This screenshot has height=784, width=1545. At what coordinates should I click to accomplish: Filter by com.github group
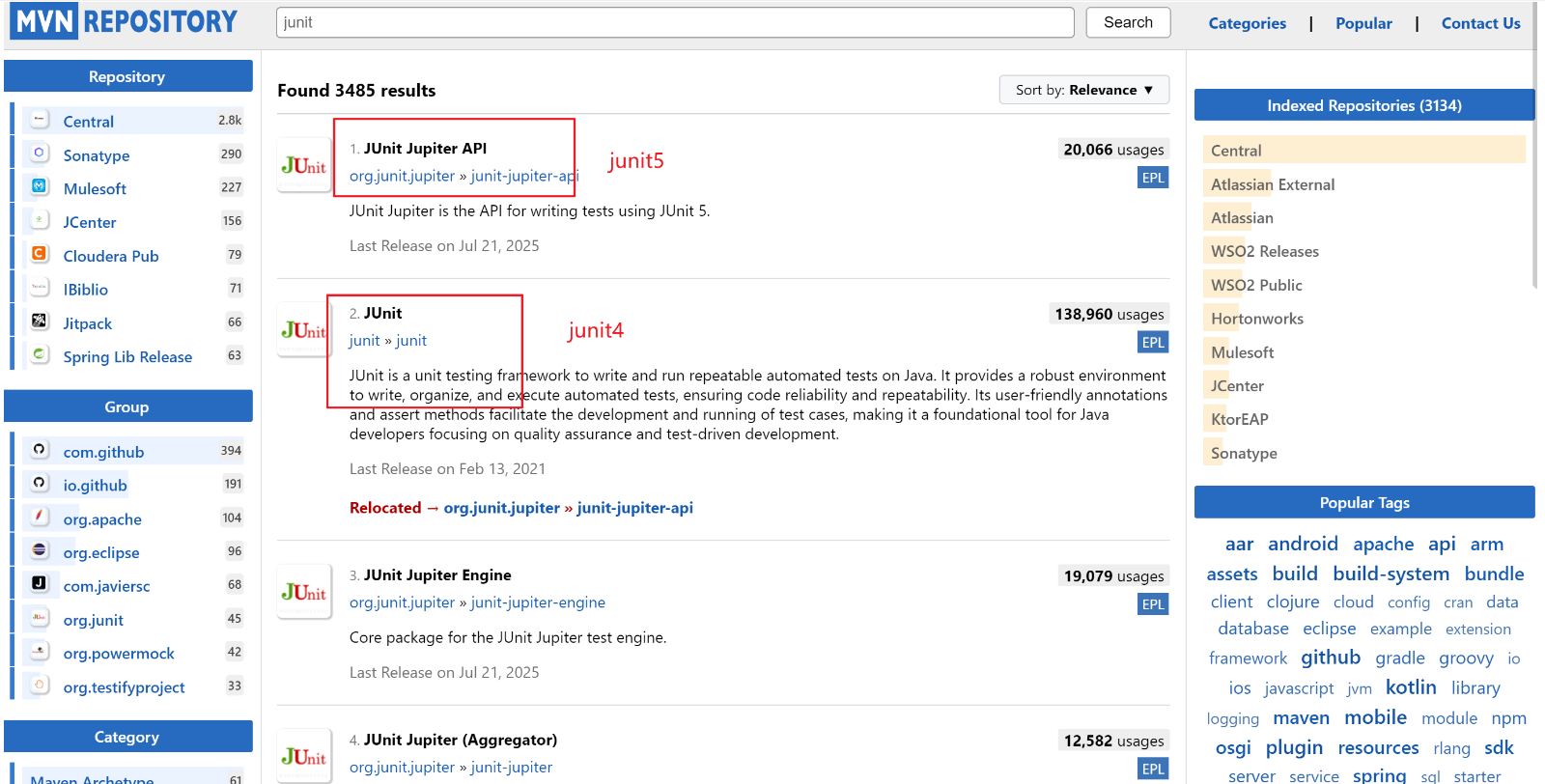point(103,452)
